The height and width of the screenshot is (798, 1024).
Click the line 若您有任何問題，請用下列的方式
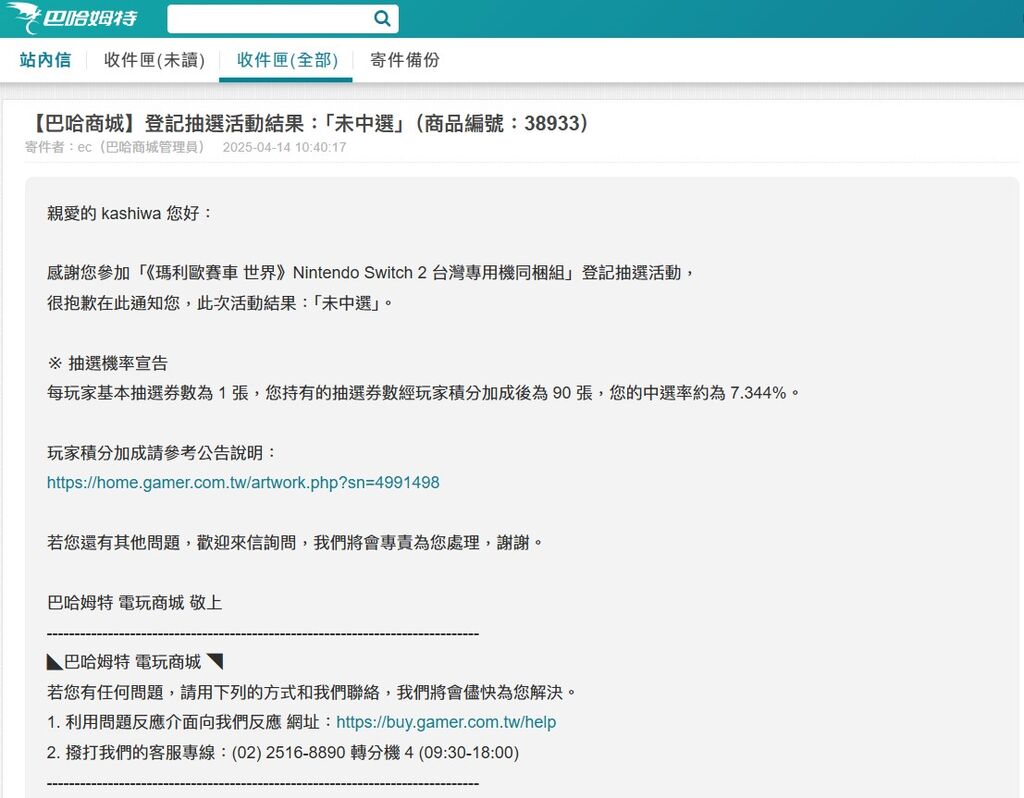point(312,692)
